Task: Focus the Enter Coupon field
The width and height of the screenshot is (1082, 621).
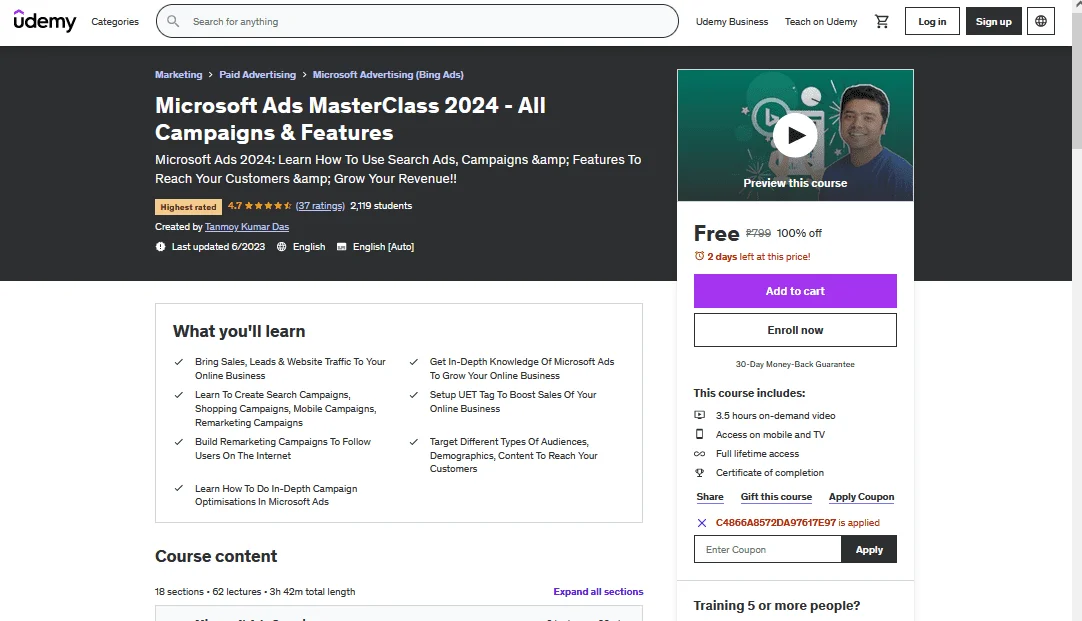Action: click(x=767, y=549)
